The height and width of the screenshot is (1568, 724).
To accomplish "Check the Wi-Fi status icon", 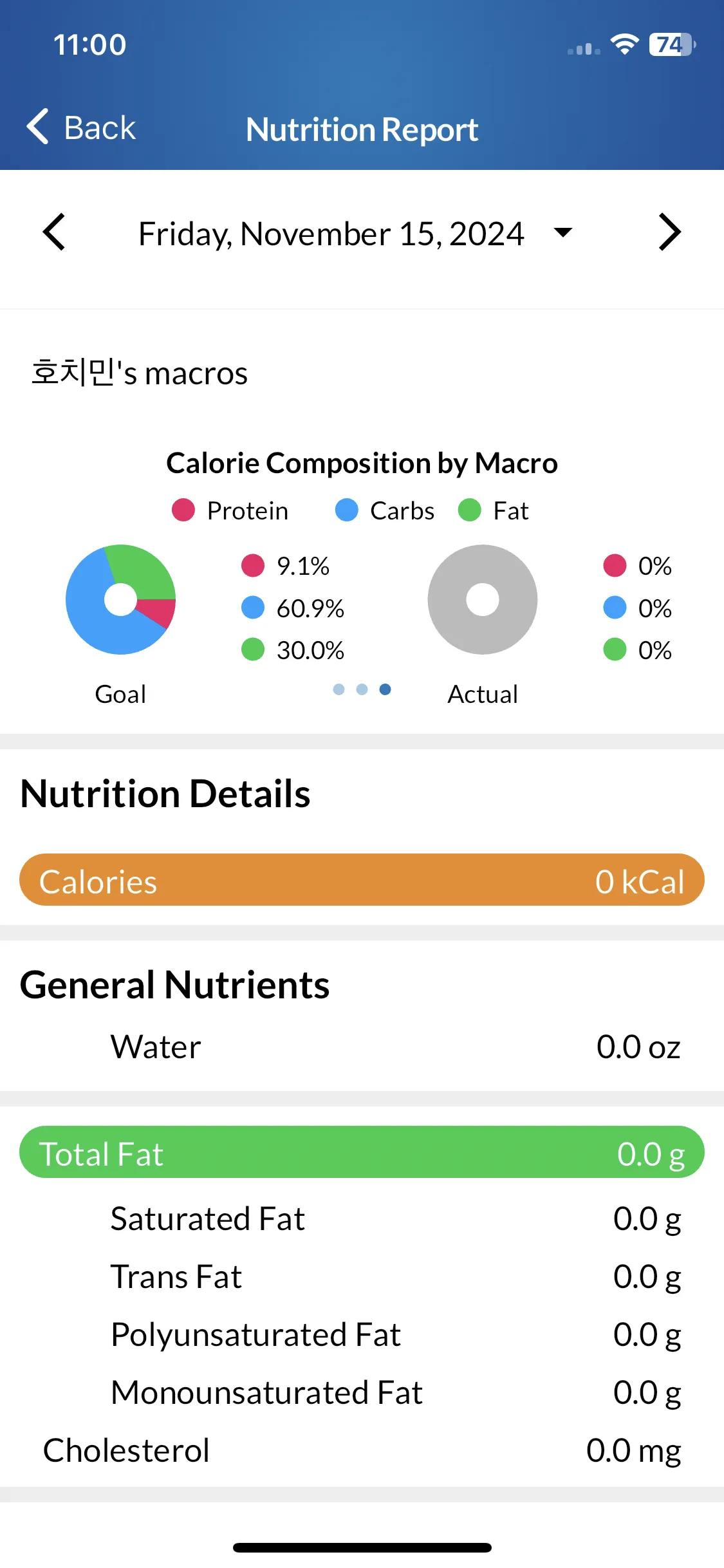I will pos(624,44).
